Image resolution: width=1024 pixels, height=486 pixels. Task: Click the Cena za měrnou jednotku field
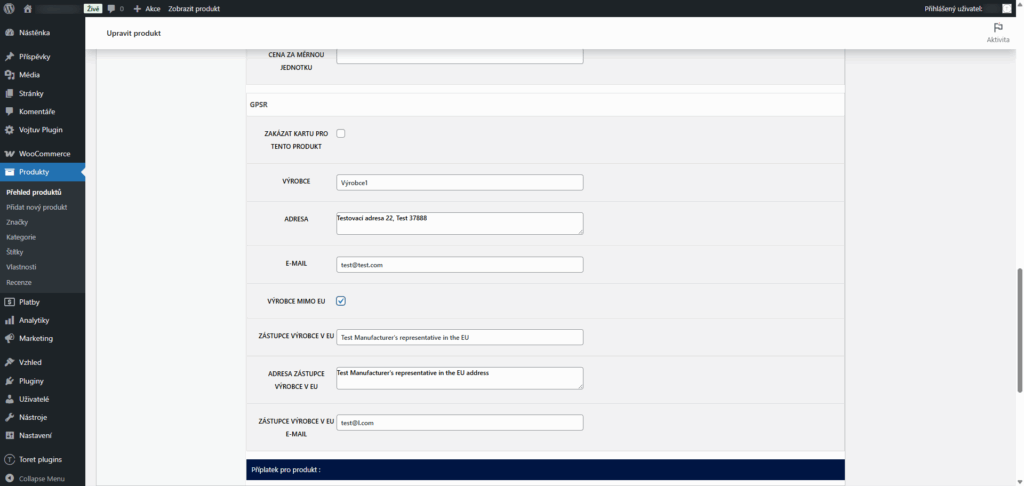coord(460,57)
